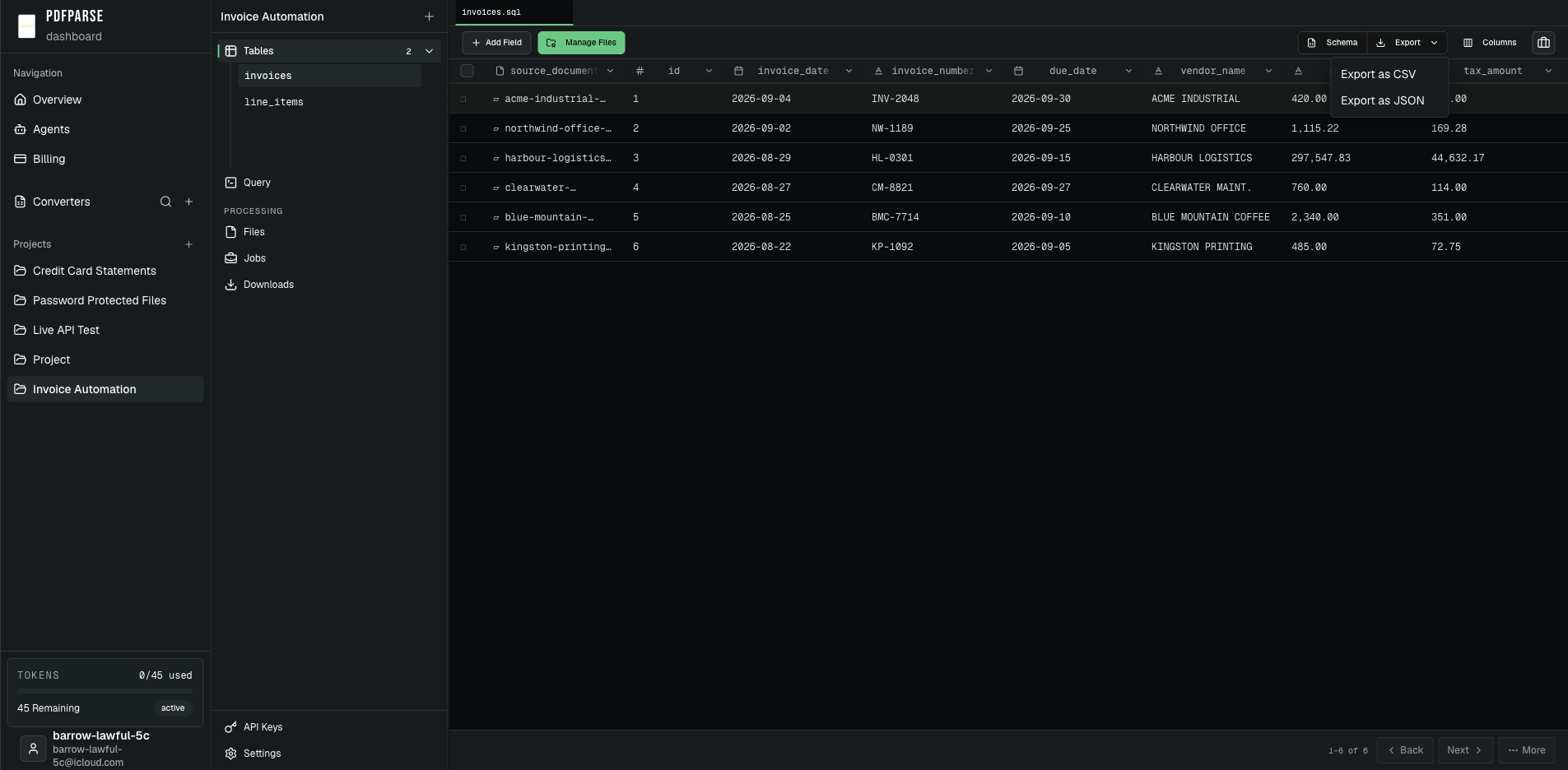Click the PDFPARSE logo icon
This screenshot has height=770, width=1568.
click(27, 26)
